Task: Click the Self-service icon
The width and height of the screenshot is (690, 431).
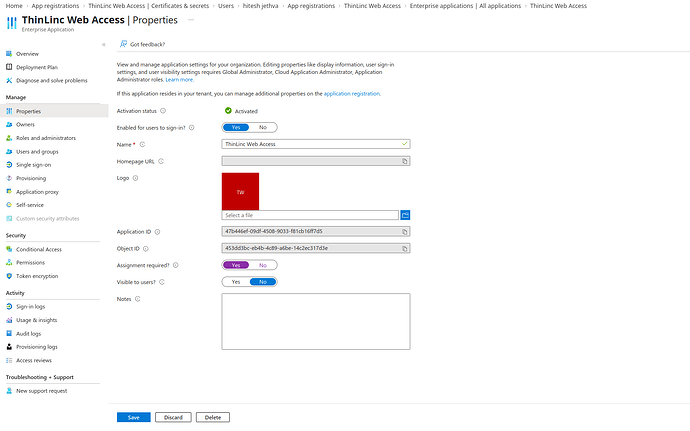Action: tap(9, 205)
